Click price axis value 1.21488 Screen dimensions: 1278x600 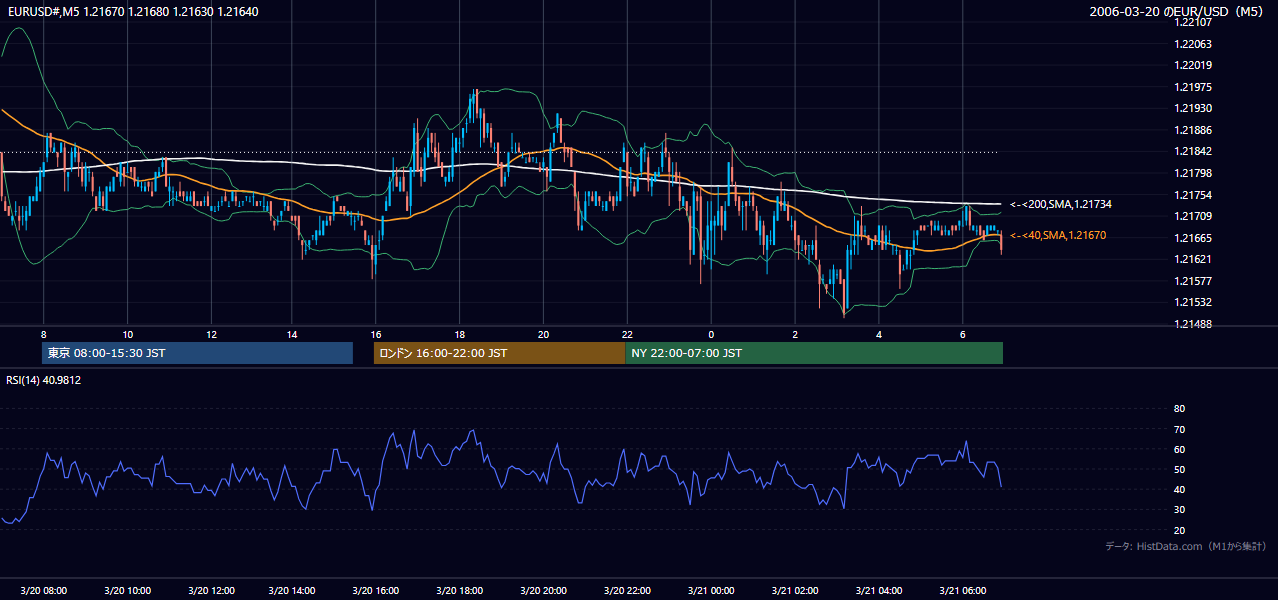tap(1192, 324)
